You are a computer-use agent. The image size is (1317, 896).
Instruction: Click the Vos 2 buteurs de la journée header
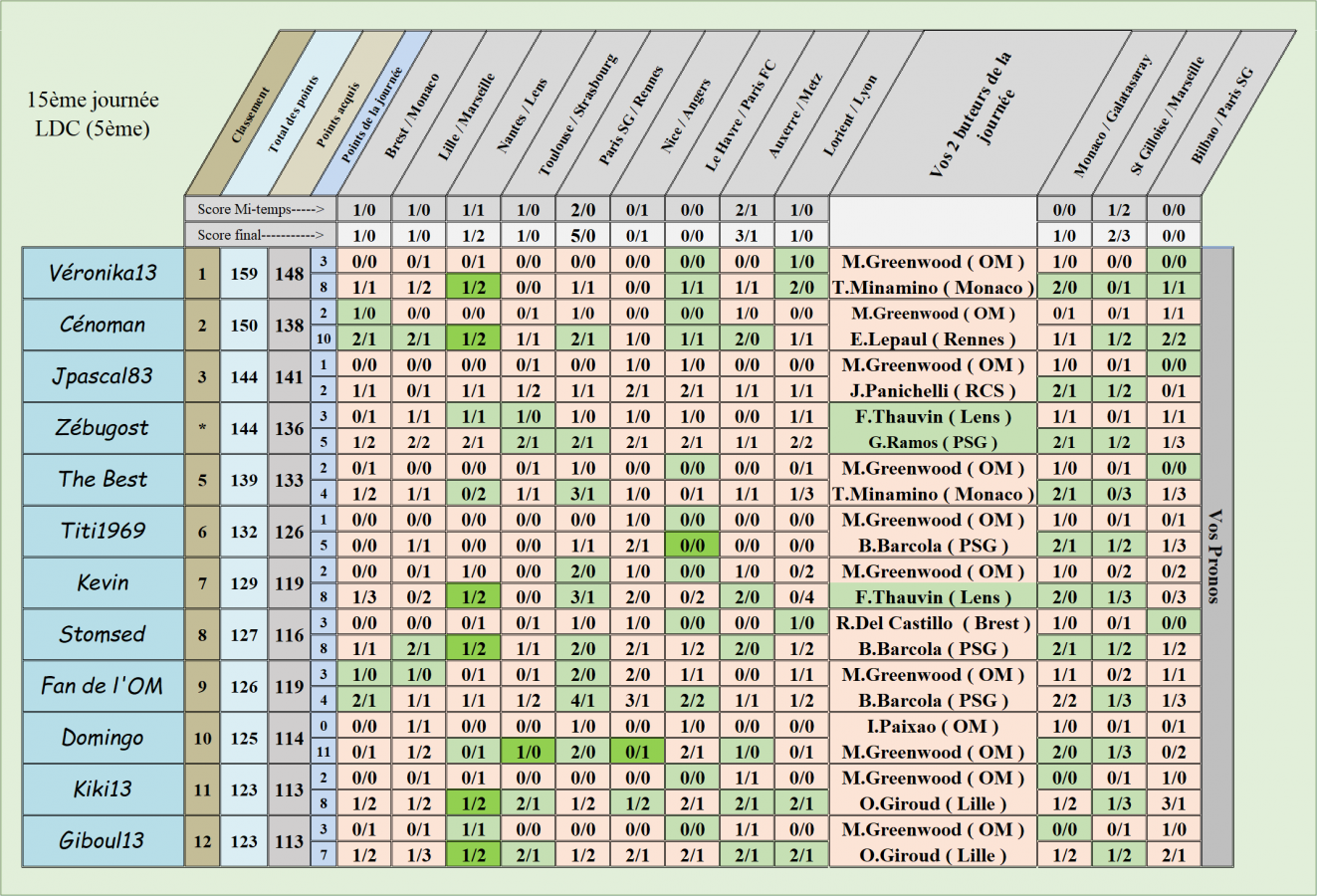click(x=971, y=114)
